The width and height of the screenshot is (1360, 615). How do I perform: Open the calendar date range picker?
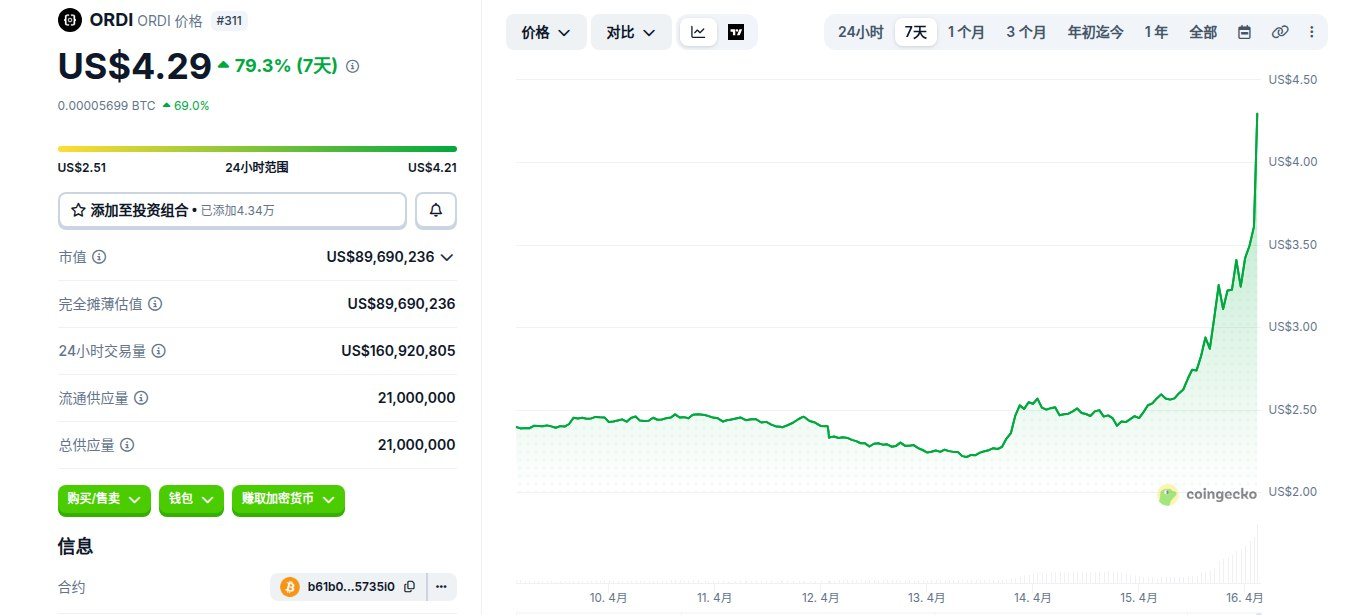(1244, 32)
